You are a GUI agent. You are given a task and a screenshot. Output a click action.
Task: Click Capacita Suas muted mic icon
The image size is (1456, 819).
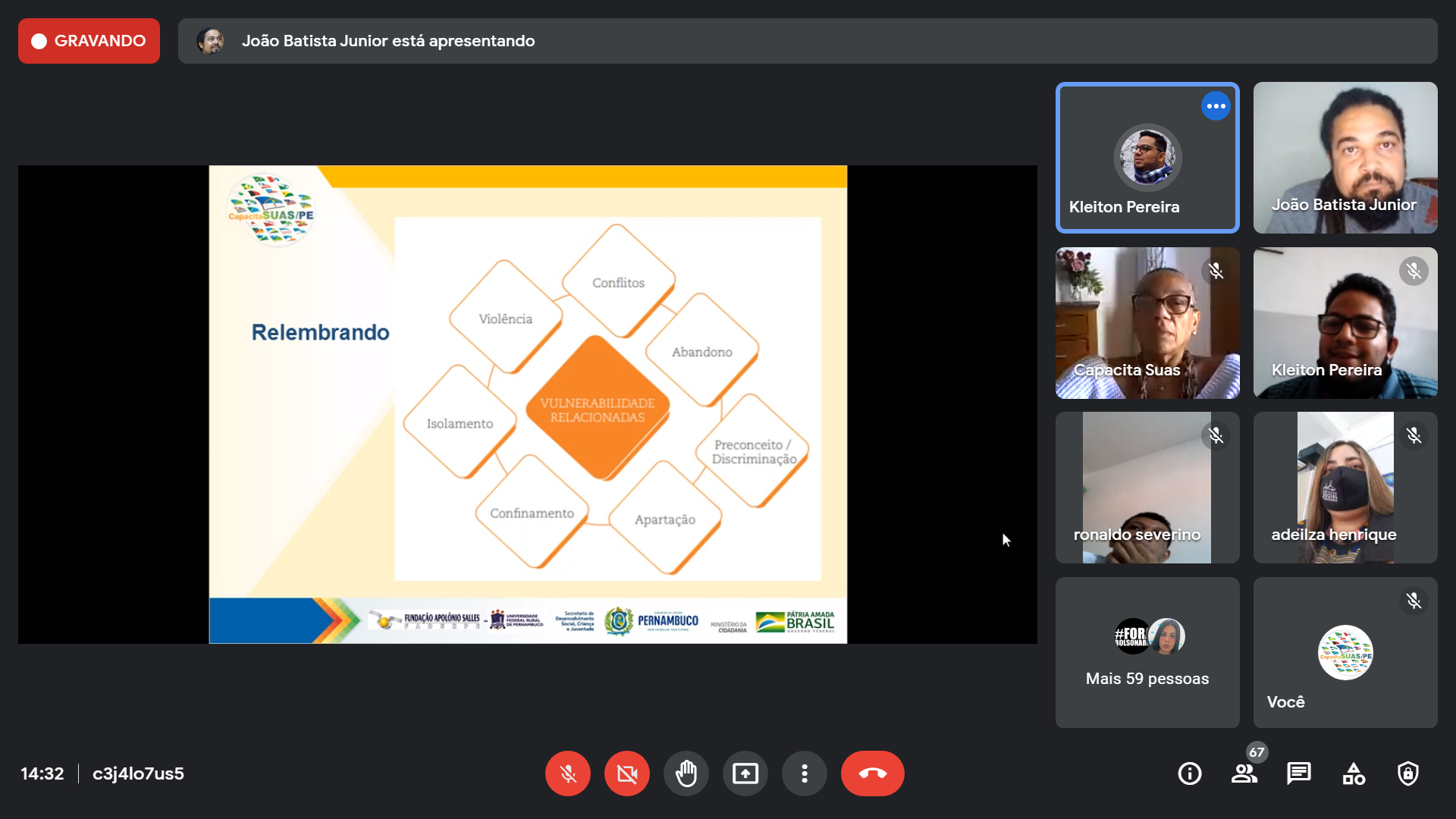coord(1216,271)
